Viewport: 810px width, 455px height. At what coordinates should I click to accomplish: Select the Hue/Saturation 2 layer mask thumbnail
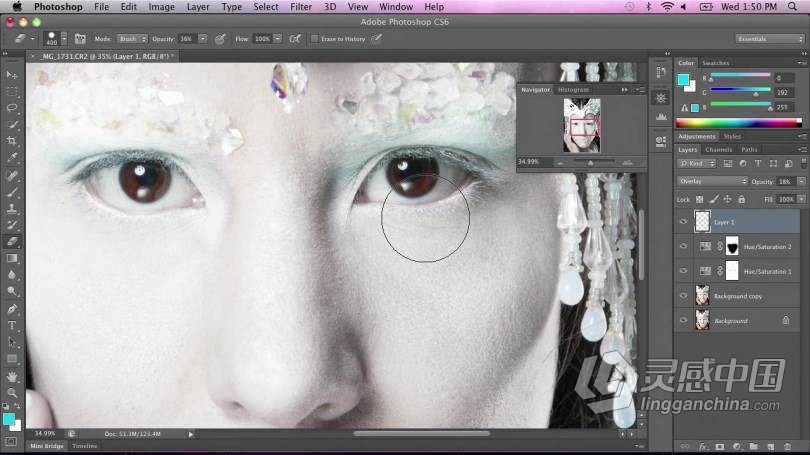(732, 246)
